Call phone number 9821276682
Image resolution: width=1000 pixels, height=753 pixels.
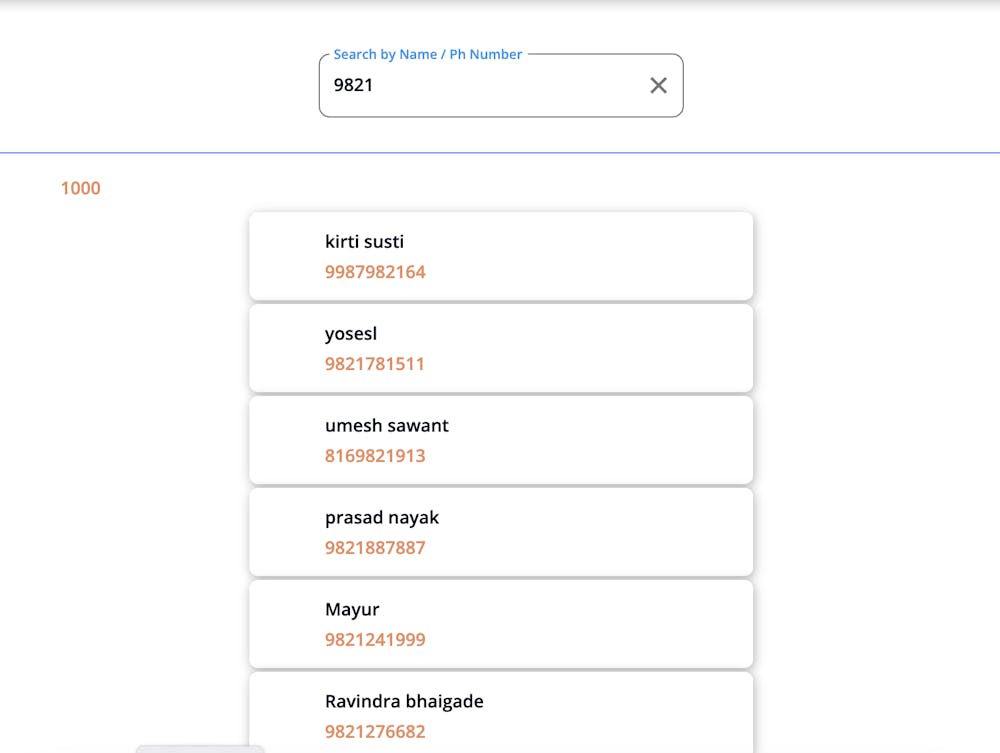(x=375, y=731)
